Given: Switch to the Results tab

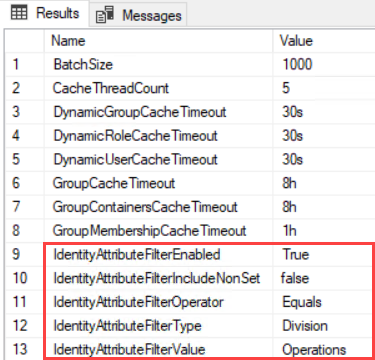Looking at the screenshot, I should click(45, 13).
